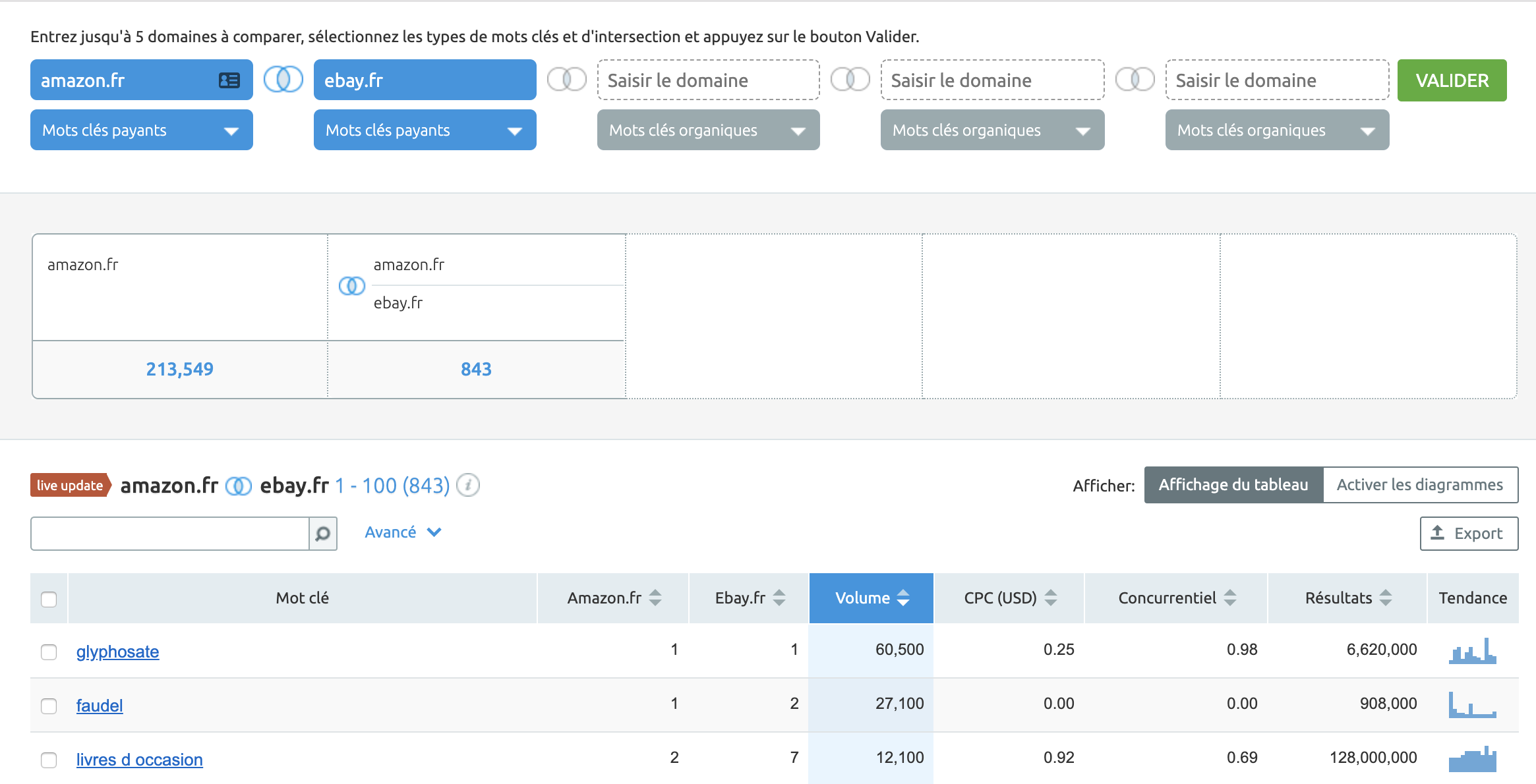Toggle intersection icon before the fifth domain
This screenshot has width=1536, height=784.
(x=1135, y=80)
